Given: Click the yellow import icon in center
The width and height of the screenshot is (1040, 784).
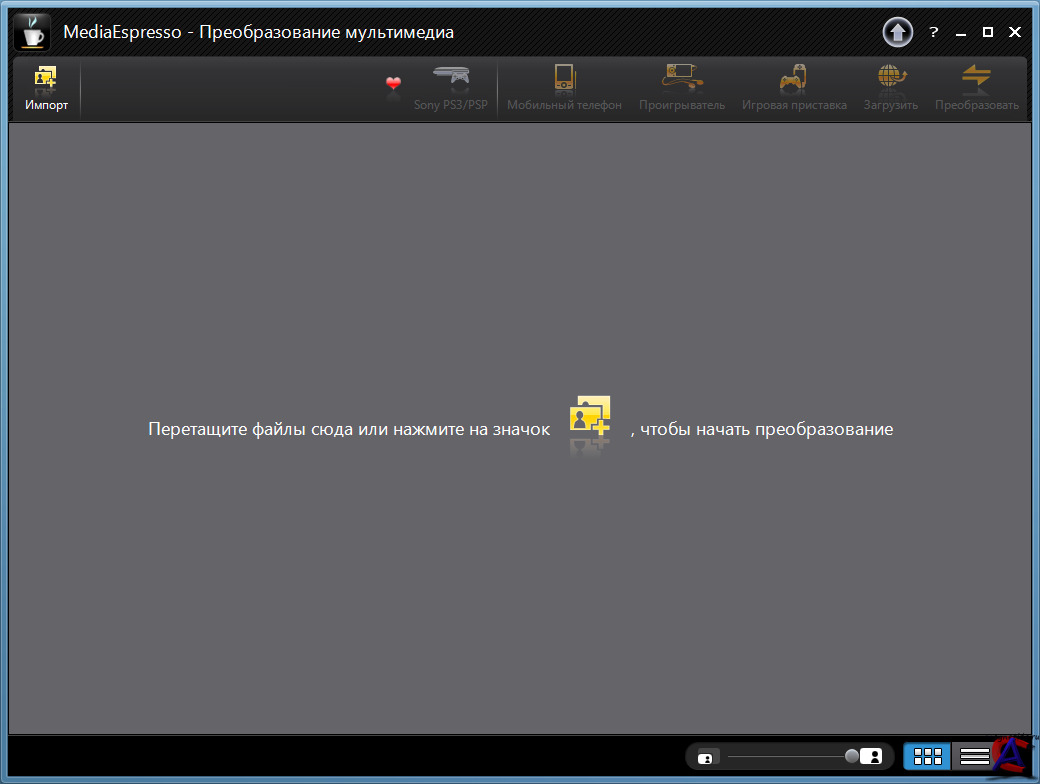Looking at the screenshot, I should coord(590,415).
